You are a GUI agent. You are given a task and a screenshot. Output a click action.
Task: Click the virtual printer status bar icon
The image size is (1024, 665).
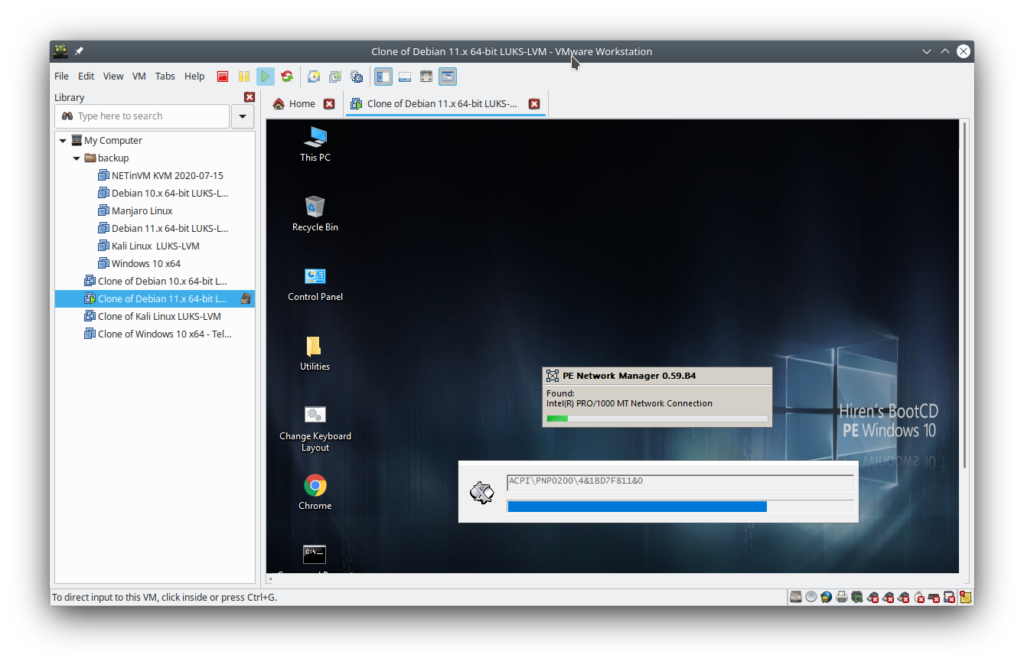pyautogui.click(x=841, y=596)
